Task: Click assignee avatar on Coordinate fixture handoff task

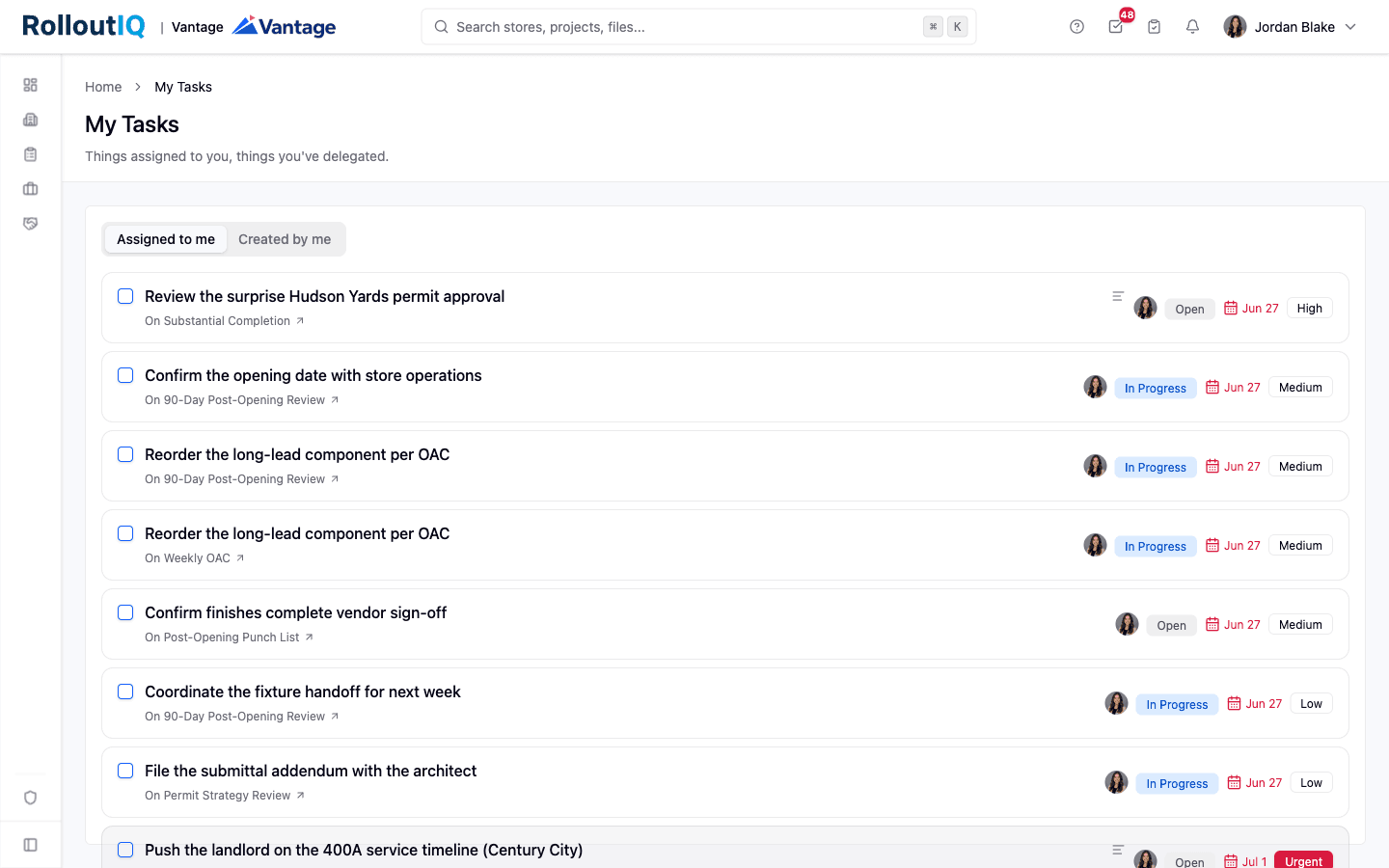Action: pyautogui.click(x=1116, y=703)
